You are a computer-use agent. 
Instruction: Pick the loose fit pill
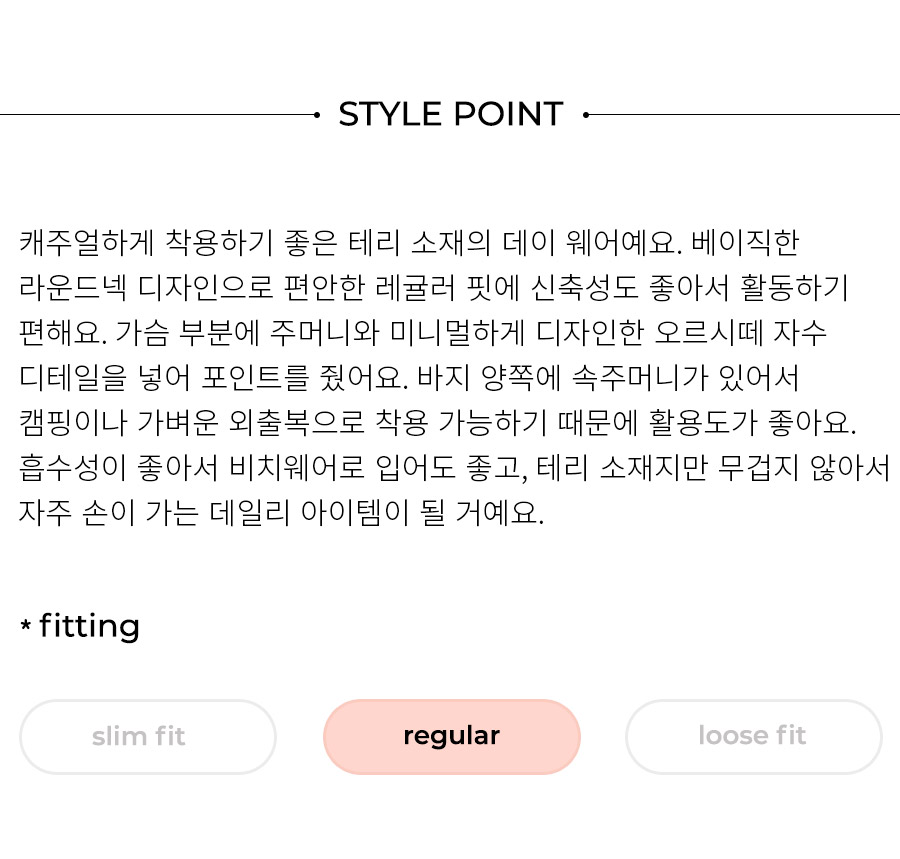point(754,737)
